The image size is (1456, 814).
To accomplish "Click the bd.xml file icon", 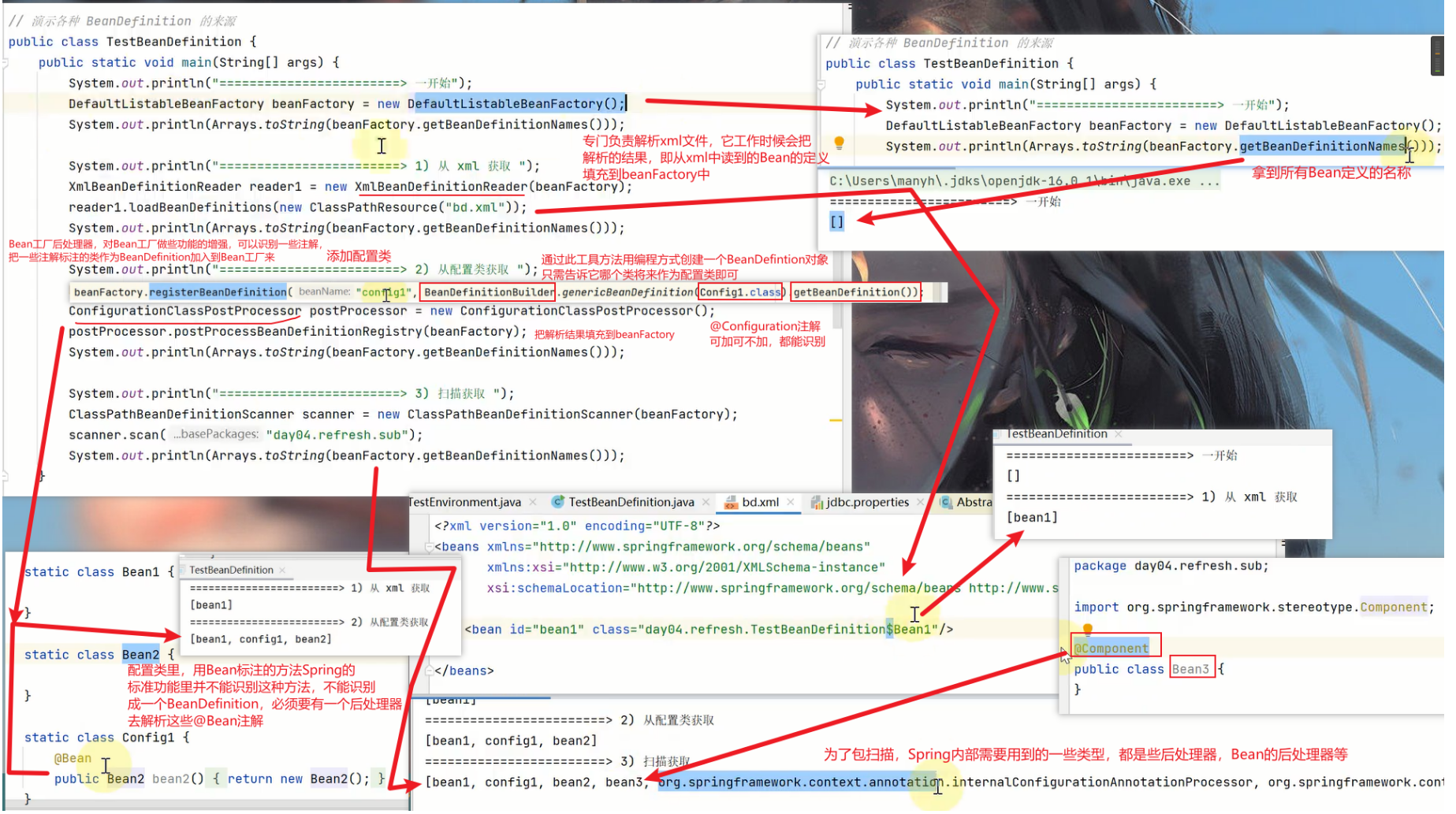I will (731, 503).
